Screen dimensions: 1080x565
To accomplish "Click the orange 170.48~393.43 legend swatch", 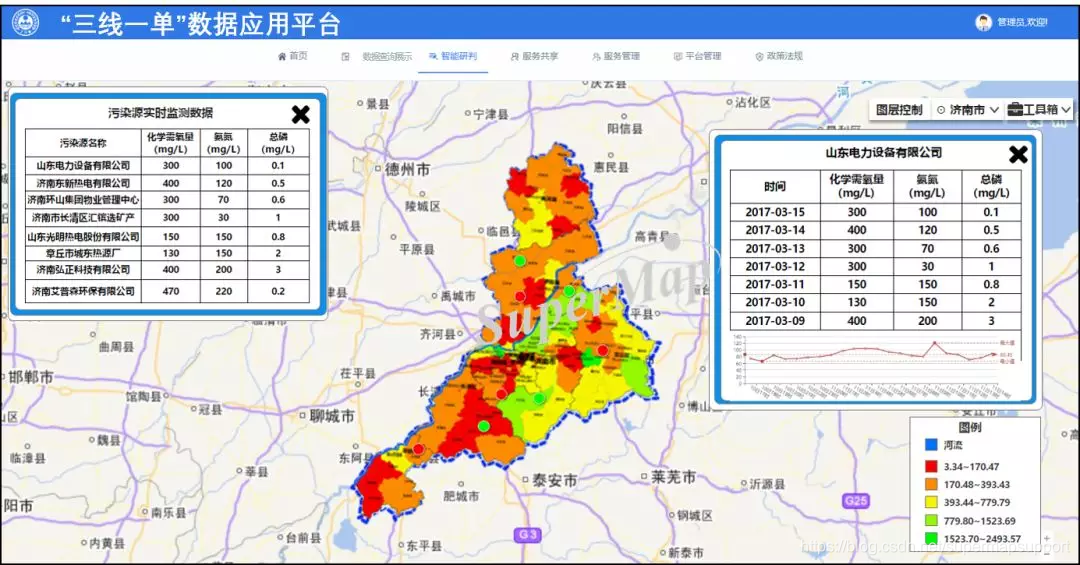I will tap(931, 484).
